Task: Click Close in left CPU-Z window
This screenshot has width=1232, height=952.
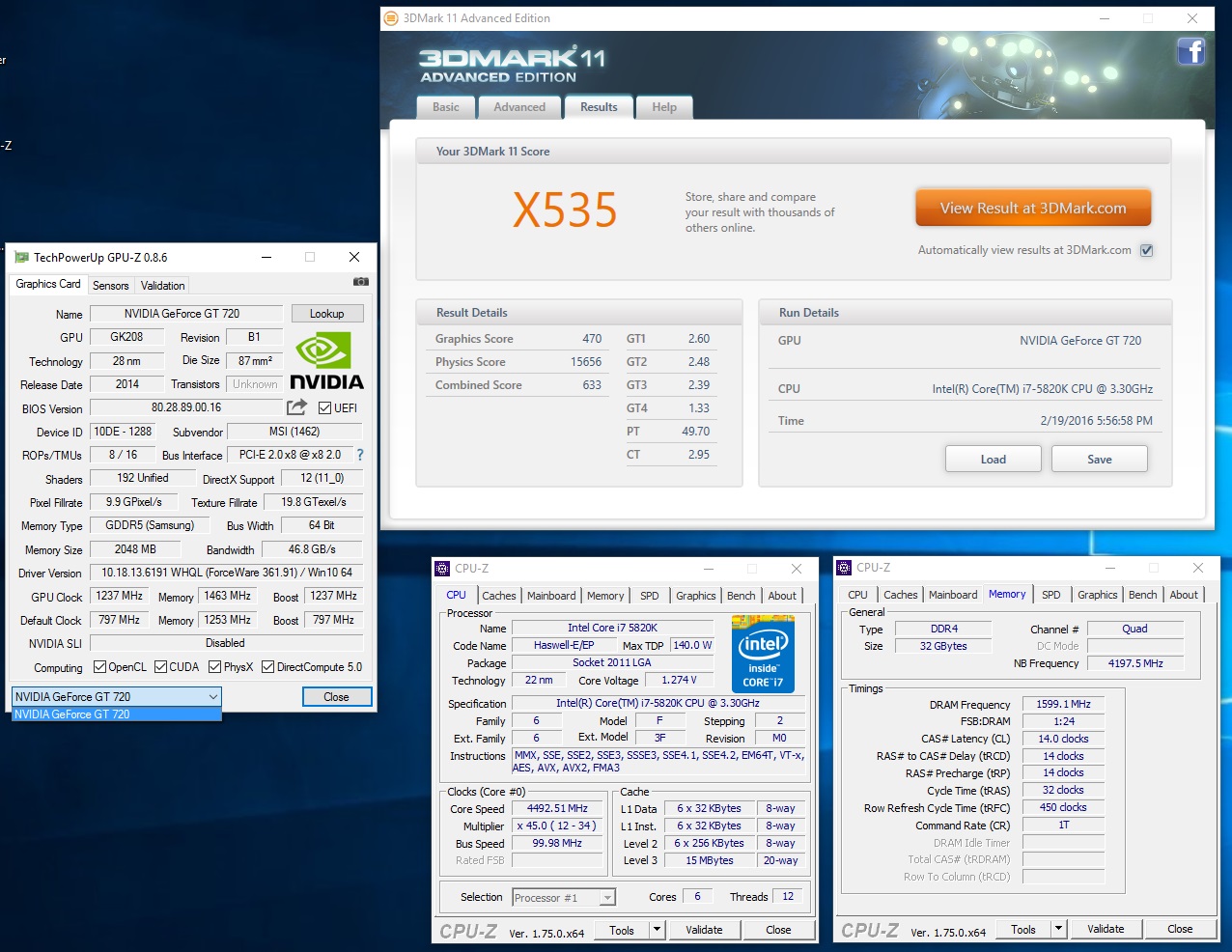Action: tap(778, 930)
